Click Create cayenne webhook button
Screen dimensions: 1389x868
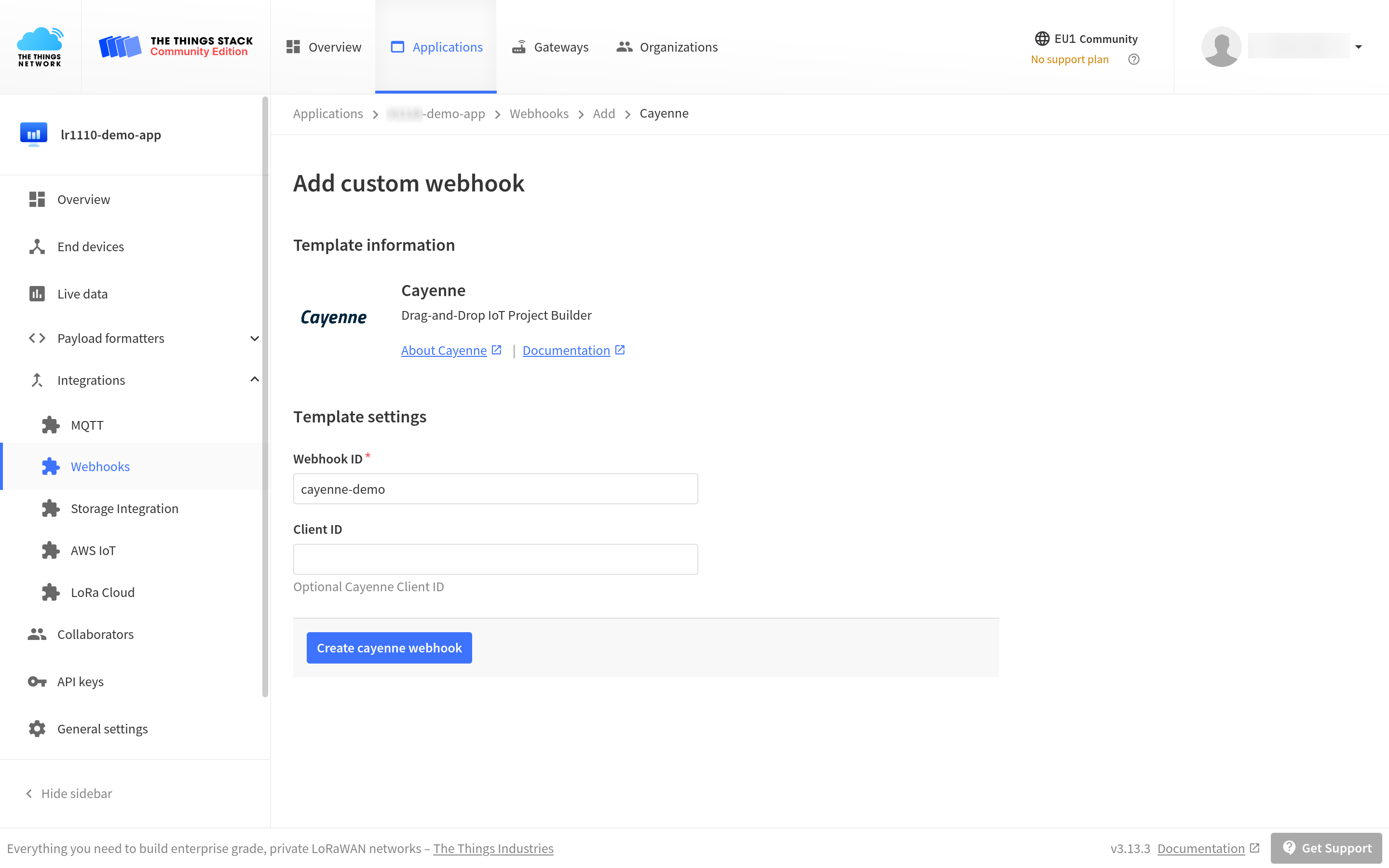[389, 648]
